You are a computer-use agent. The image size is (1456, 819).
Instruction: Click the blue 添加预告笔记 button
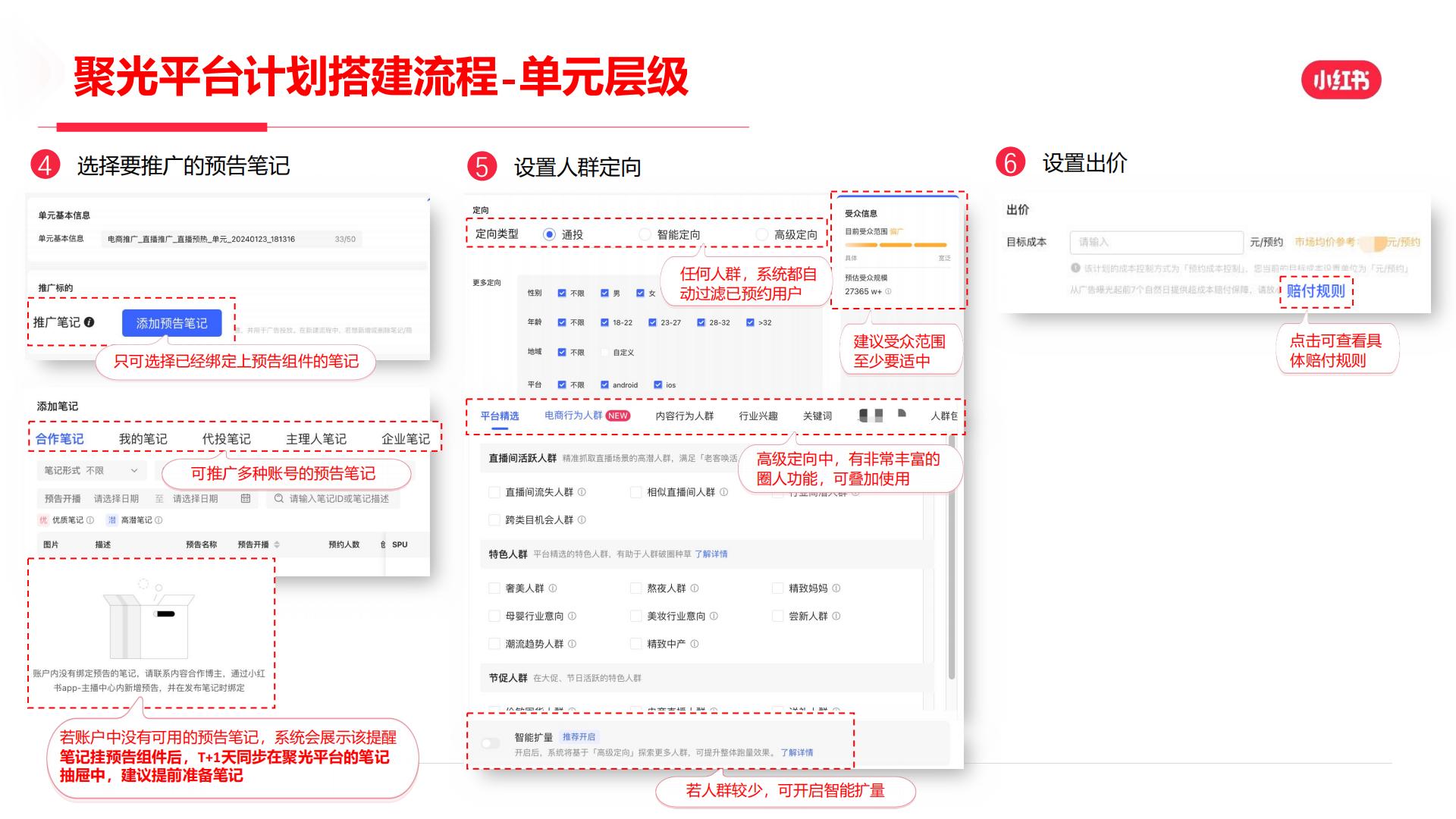(171, 323)
